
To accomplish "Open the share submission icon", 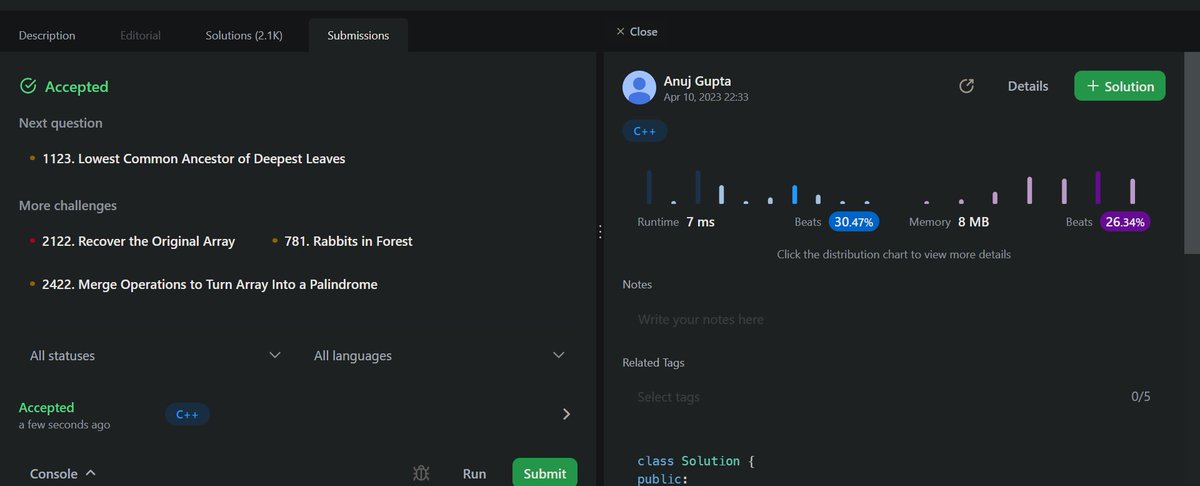I will coord(966,86).
